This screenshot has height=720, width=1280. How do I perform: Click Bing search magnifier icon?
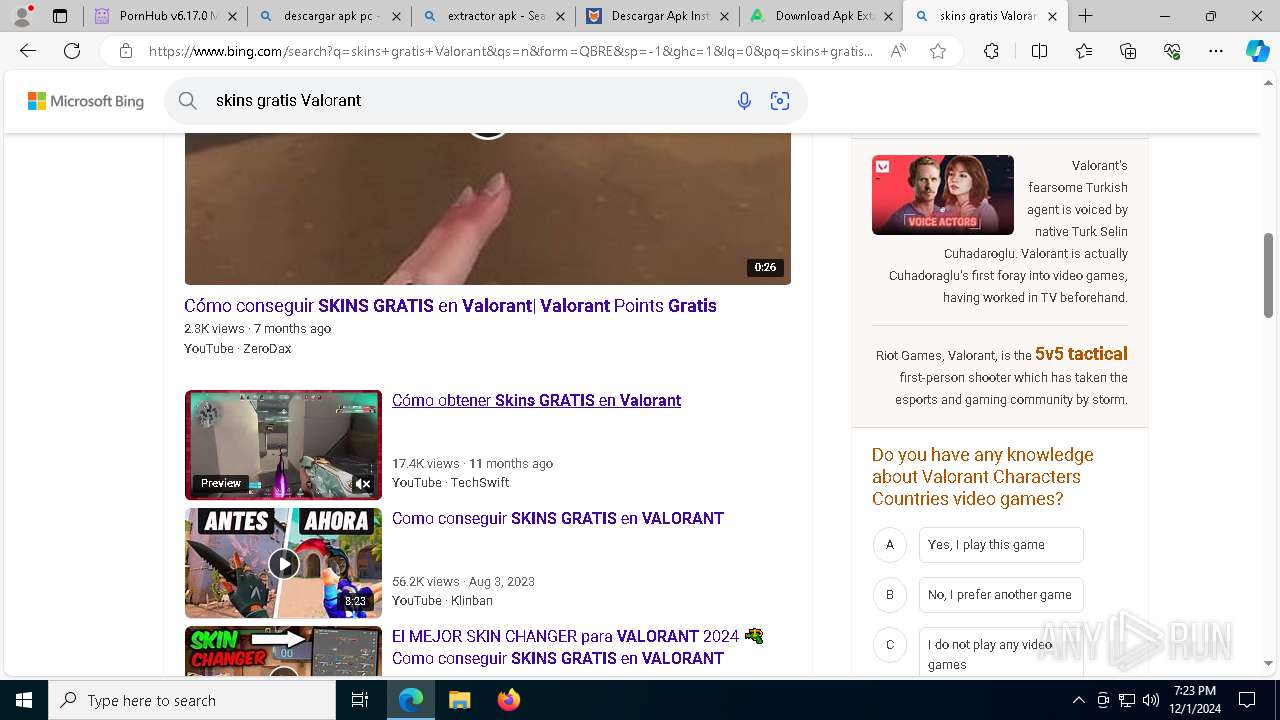coord(188,100)
